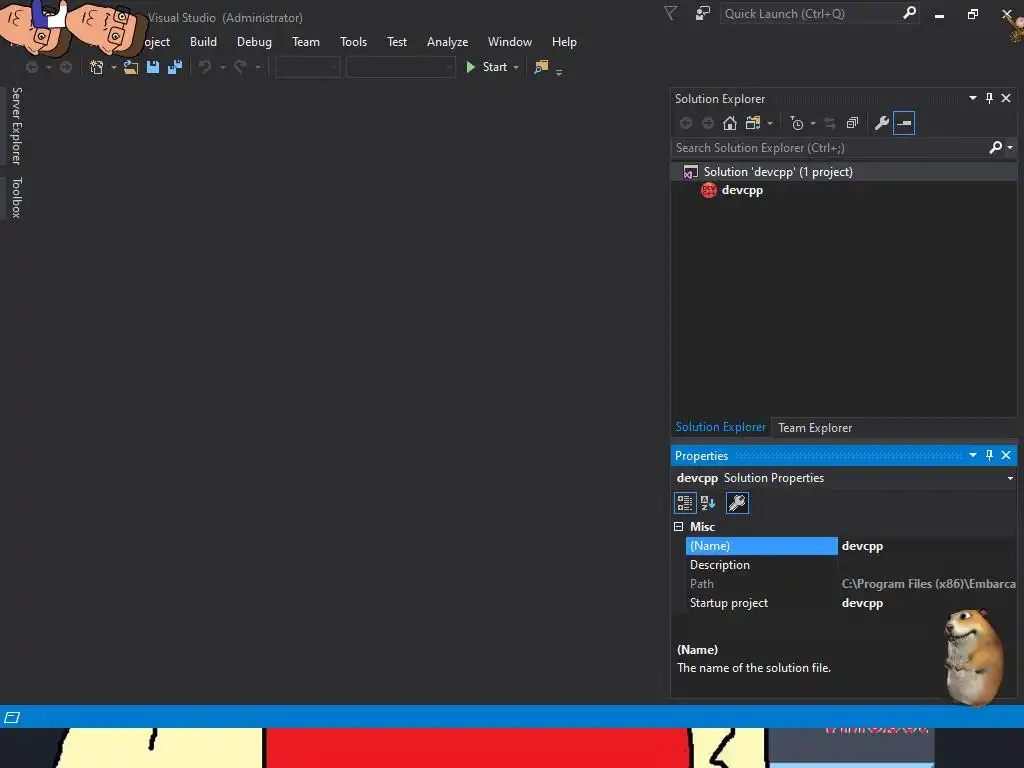1024x768 pixels.
Task: Open the Team menu
Action: pos(306,42)
